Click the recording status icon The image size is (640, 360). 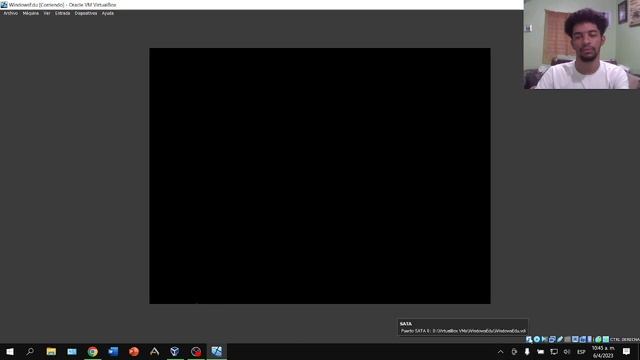(x=582, y=339)
